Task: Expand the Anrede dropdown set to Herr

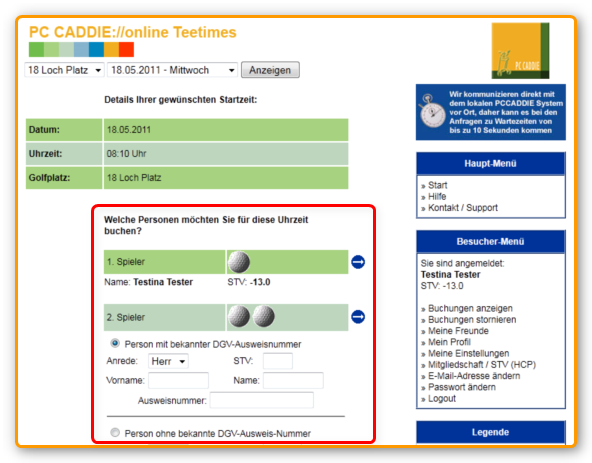Action: 168,361
